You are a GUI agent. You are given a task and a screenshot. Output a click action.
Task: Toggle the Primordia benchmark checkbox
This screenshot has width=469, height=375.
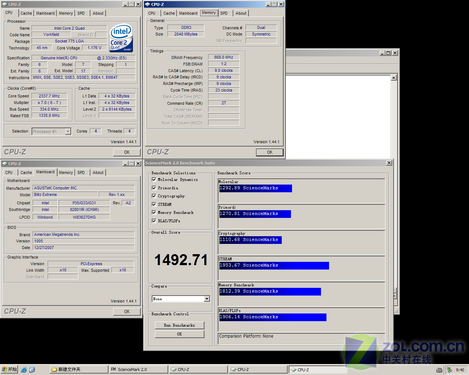(x=154, y=188)
